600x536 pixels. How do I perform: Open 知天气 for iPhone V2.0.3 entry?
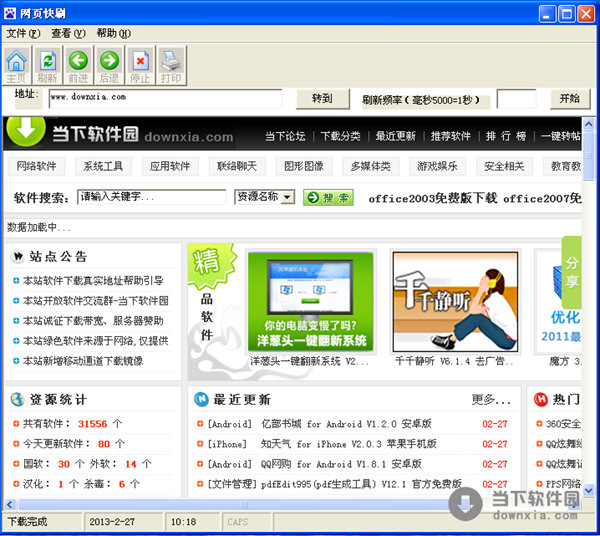(x=349, y=444)
